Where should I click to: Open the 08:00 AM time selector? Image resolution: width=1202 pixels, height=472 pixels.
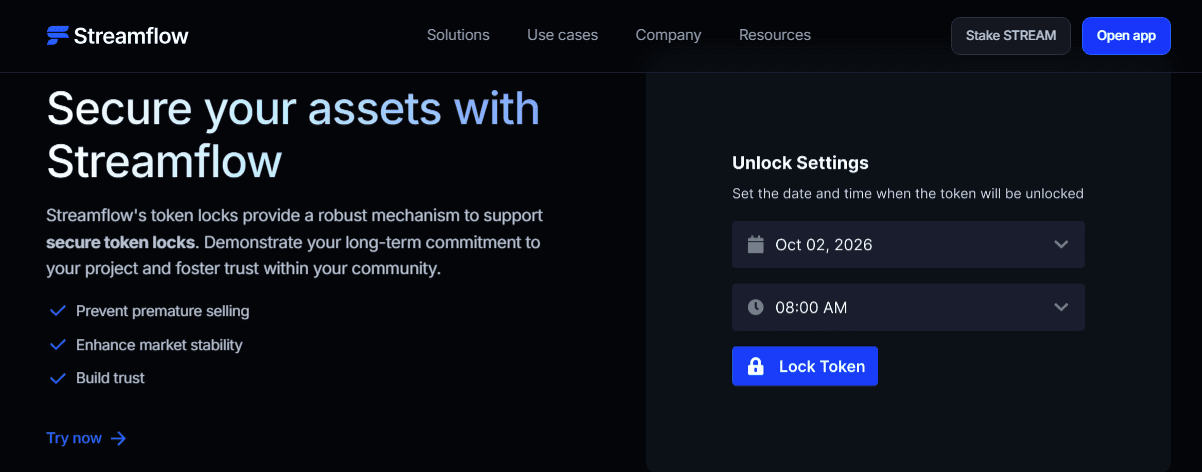click(x=908, y=307)
